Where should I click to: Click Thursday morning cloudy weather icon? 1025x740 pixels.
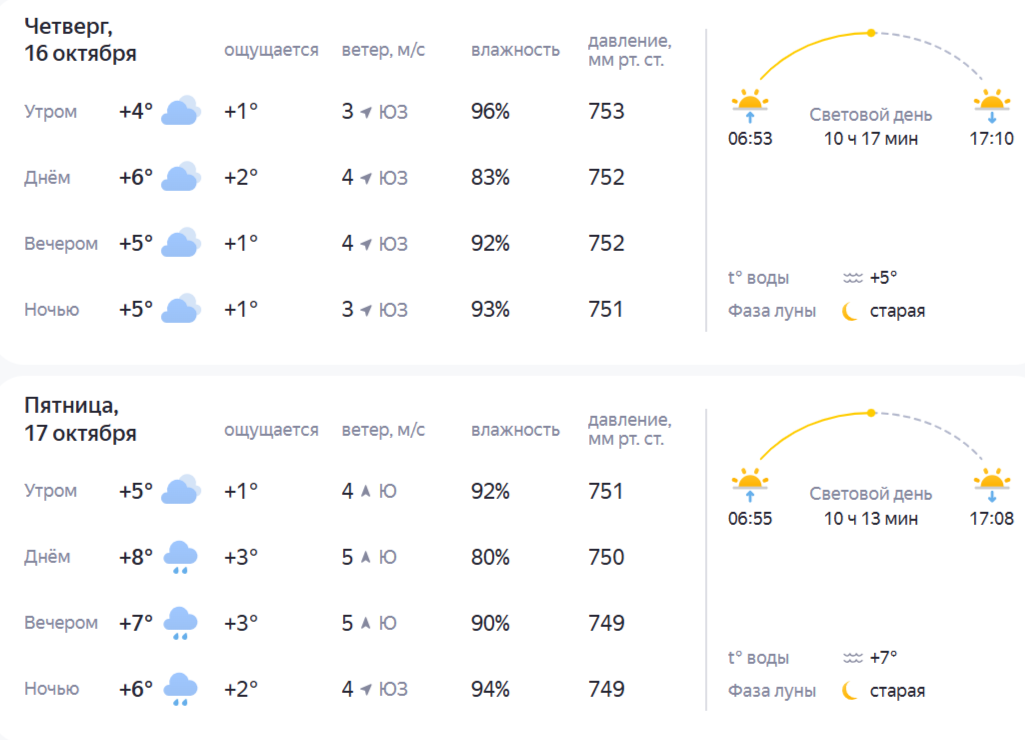coord(181,111)
